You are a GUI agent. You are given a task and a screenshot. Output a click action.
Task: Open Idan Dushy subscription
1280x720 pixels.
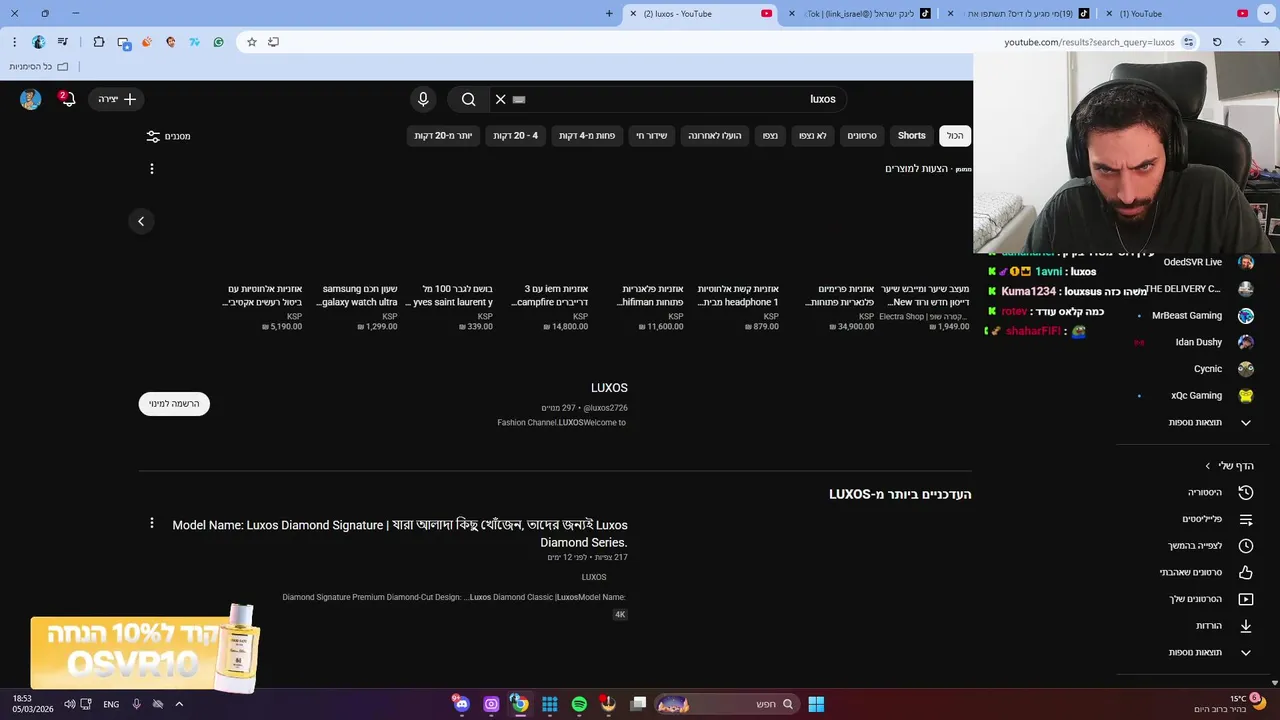pos(1195,342)
